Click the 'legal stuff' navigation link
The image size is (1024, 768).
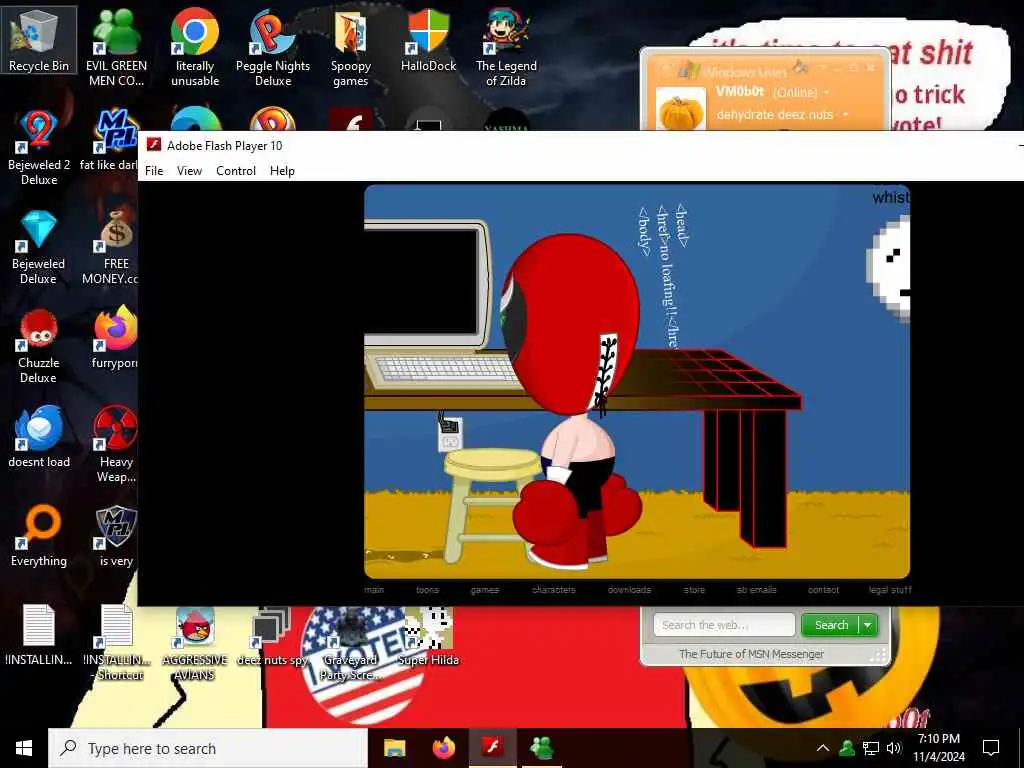(x=889, y=590)
